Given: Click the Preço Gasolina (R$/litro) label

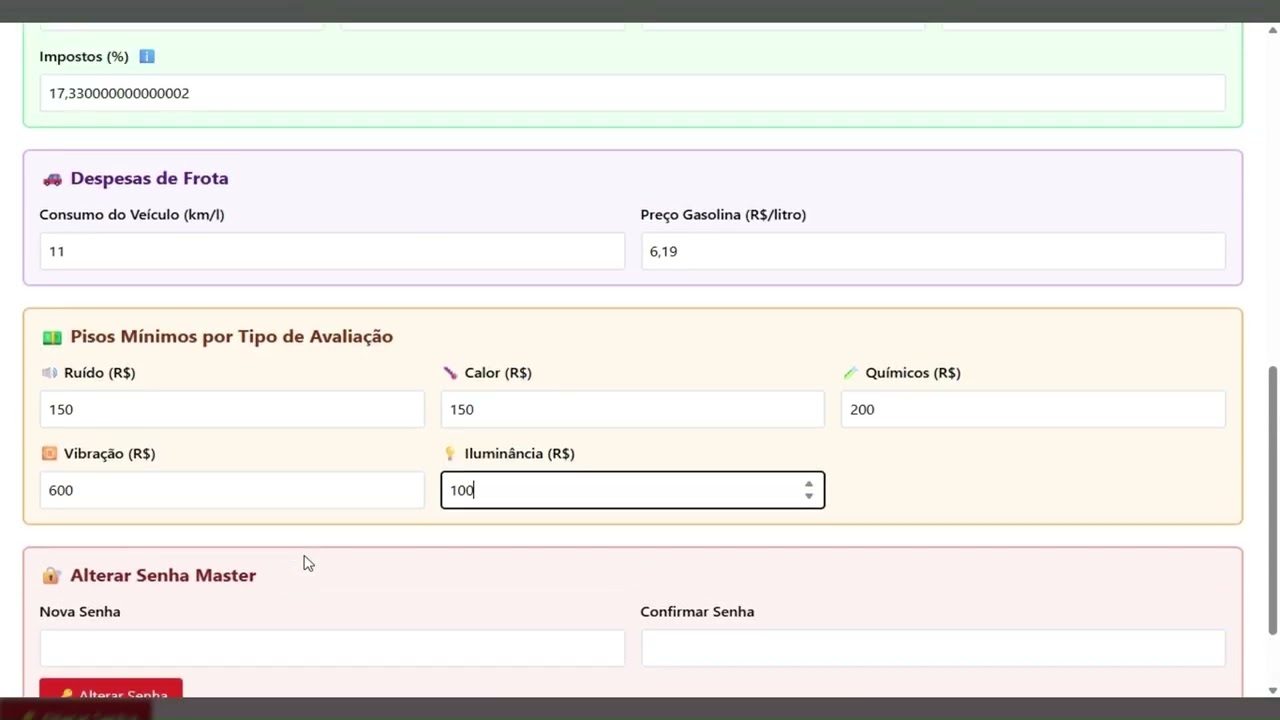Looking at the screenshot, I should tap(723, 215).
